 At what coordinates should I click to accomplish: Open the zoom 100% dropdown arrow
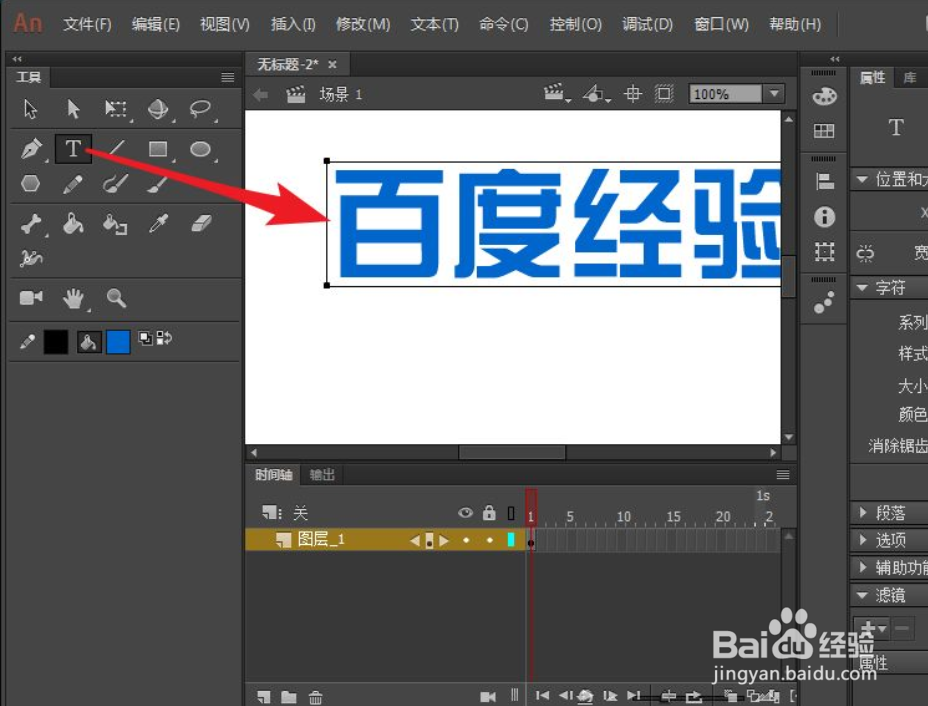[774, 94]
